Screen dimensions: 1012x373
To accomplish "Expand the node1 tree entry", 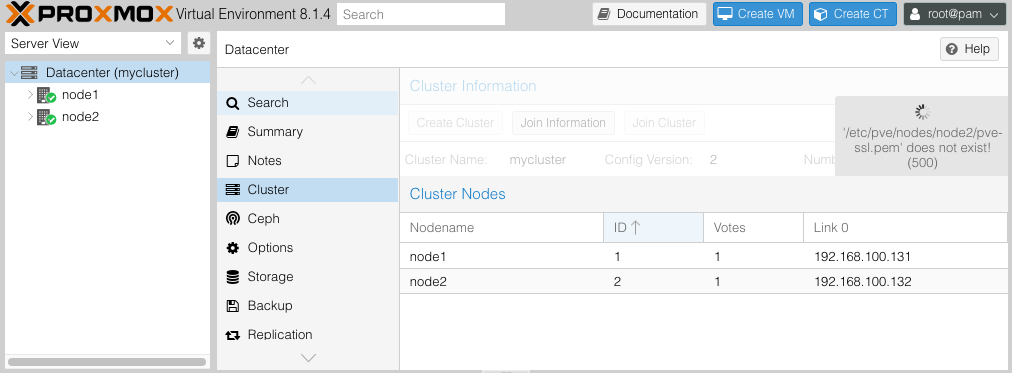I will [x=30, y=96].
